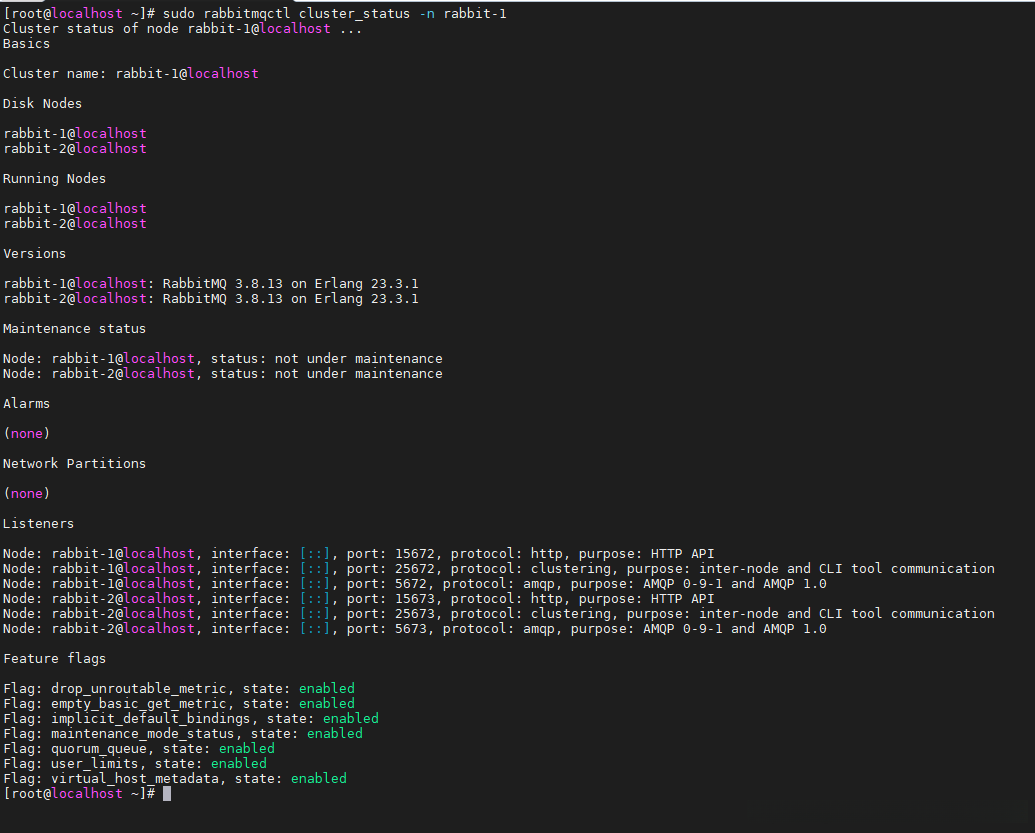The height and width of the screenshot is (833, 1035).
Task: Click the 'Cluster name' line
Action: [x=131, y=74]
